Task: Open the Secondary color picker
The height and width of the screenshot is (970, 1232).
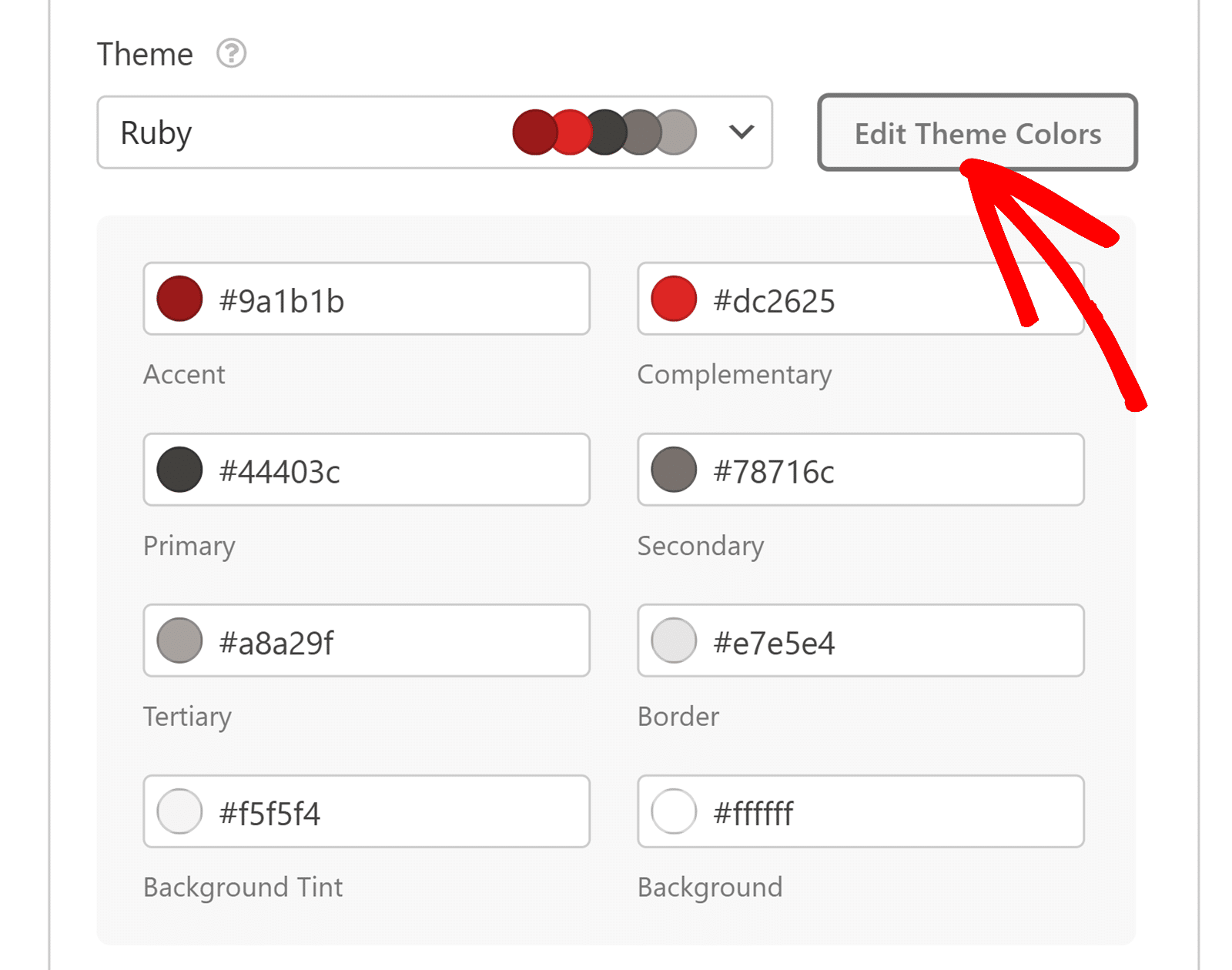Action: (673, 470)
